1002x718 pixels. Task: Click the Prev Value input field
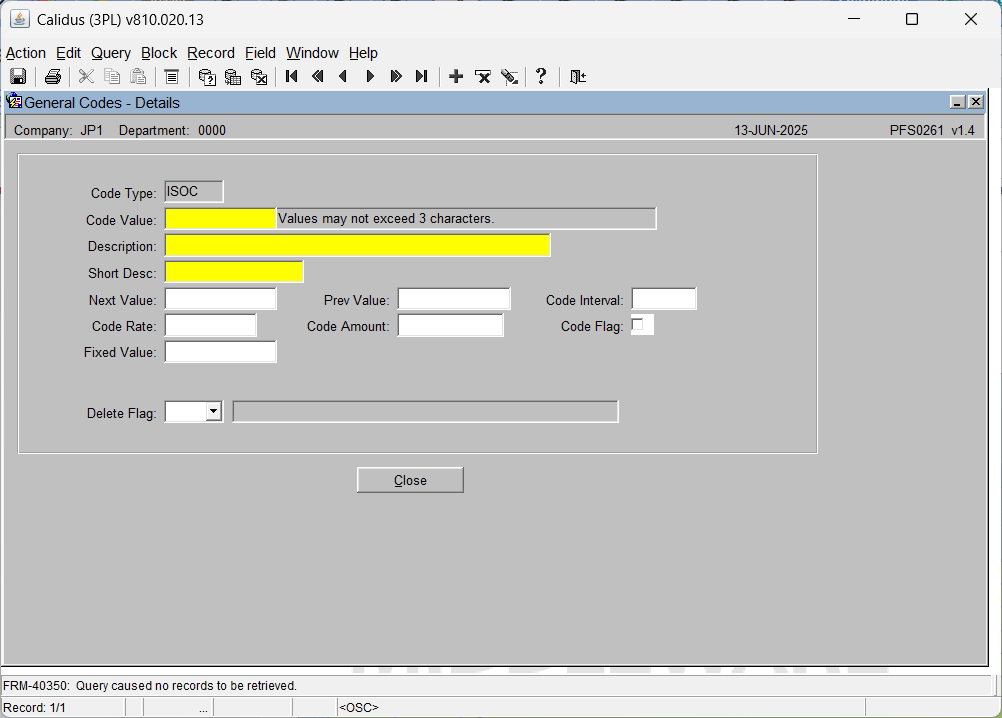454,299
